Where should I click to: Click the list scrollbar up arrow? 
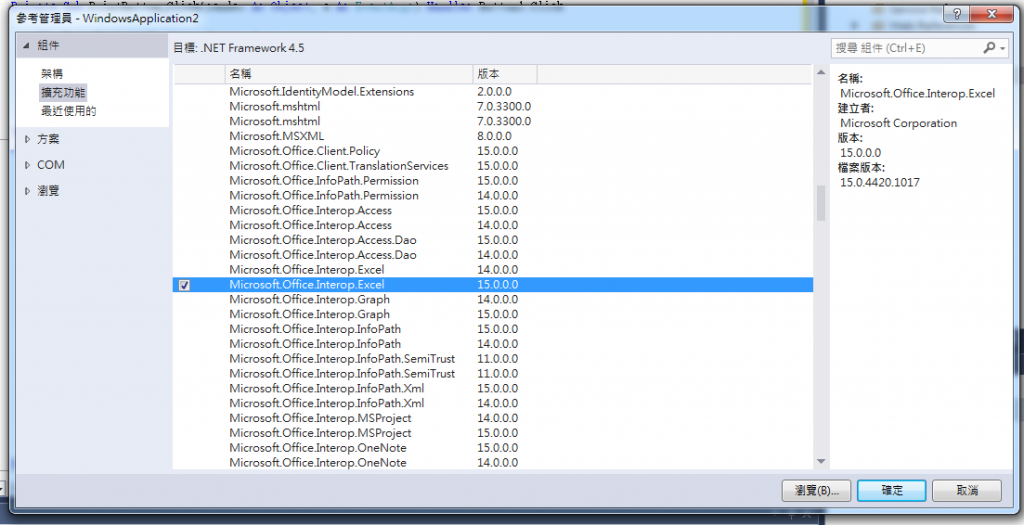click(821, 72)
